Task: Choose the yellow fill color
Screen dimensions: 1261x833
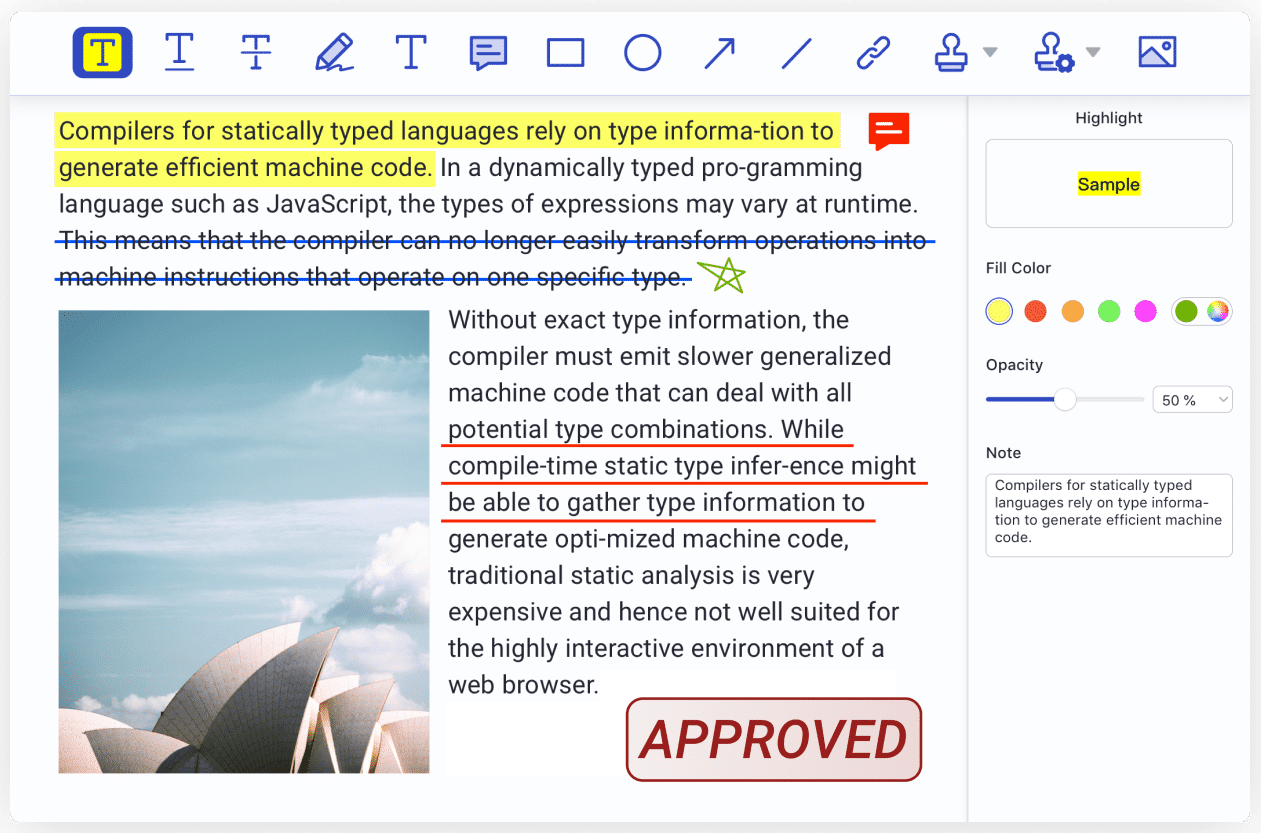Action: coord(998,311)
